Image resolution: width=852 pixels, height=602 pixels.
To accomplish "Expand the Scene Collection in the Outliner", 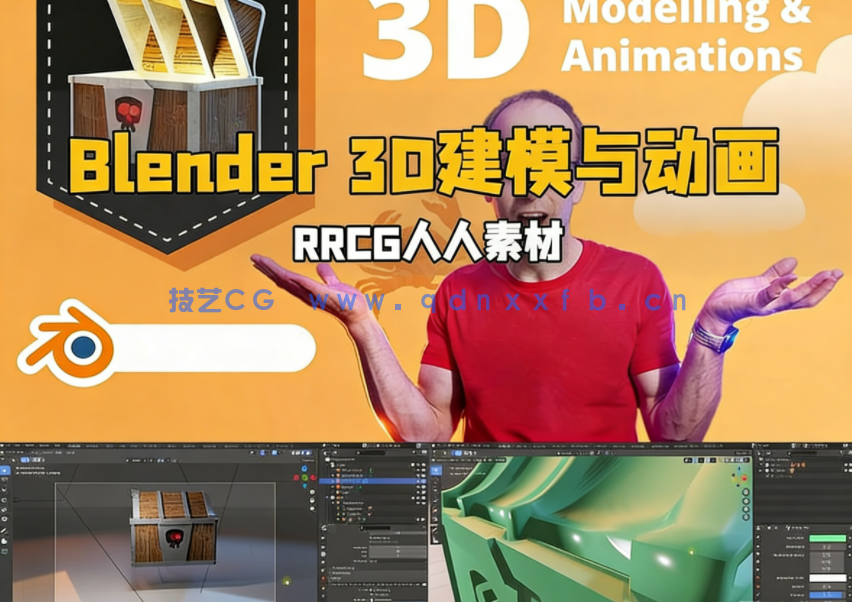I will tap(327, 459).
